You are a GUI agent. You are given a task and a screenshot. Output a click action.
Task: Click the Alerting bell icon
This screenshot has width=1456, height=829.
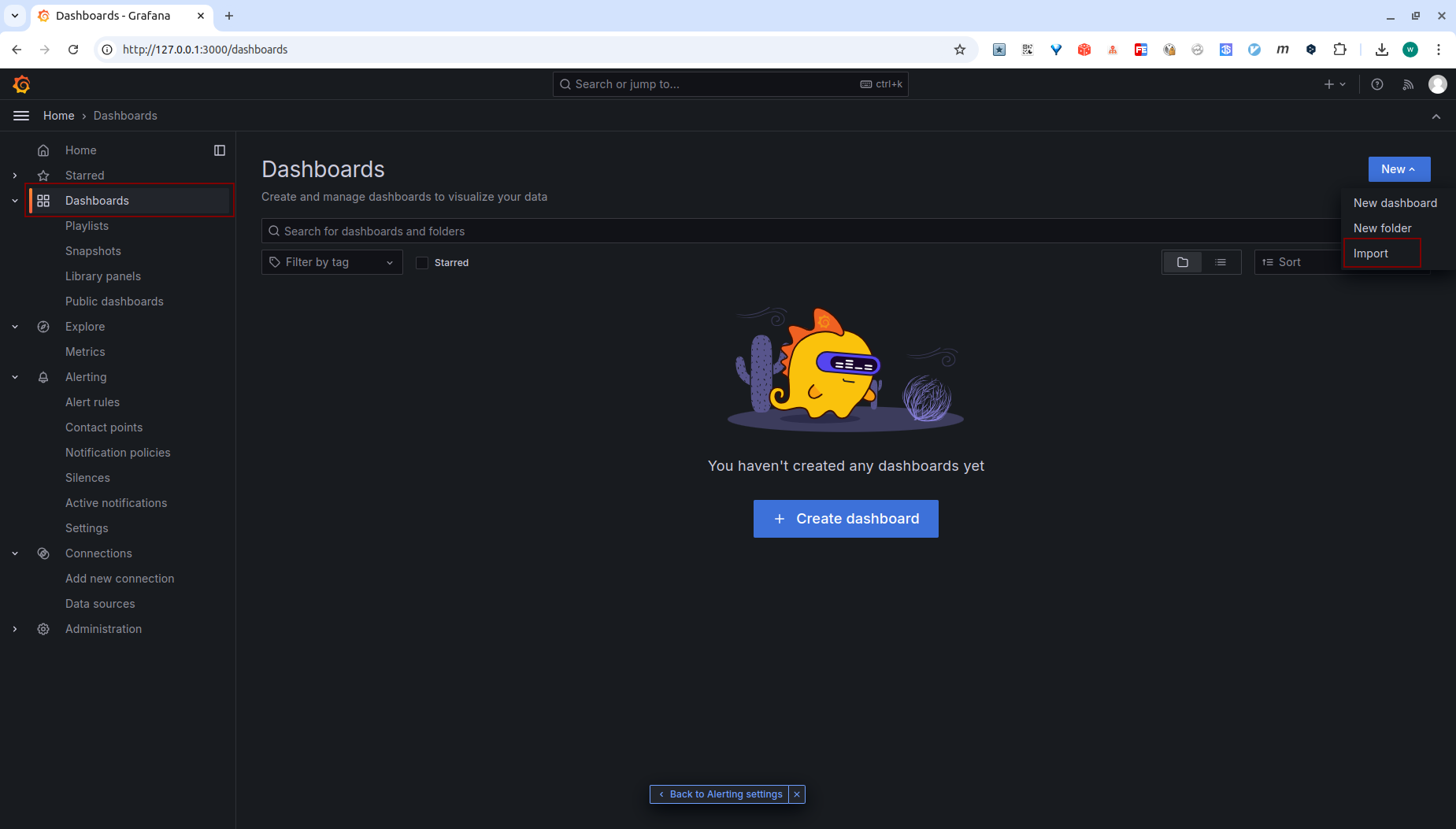pos(43,377)
